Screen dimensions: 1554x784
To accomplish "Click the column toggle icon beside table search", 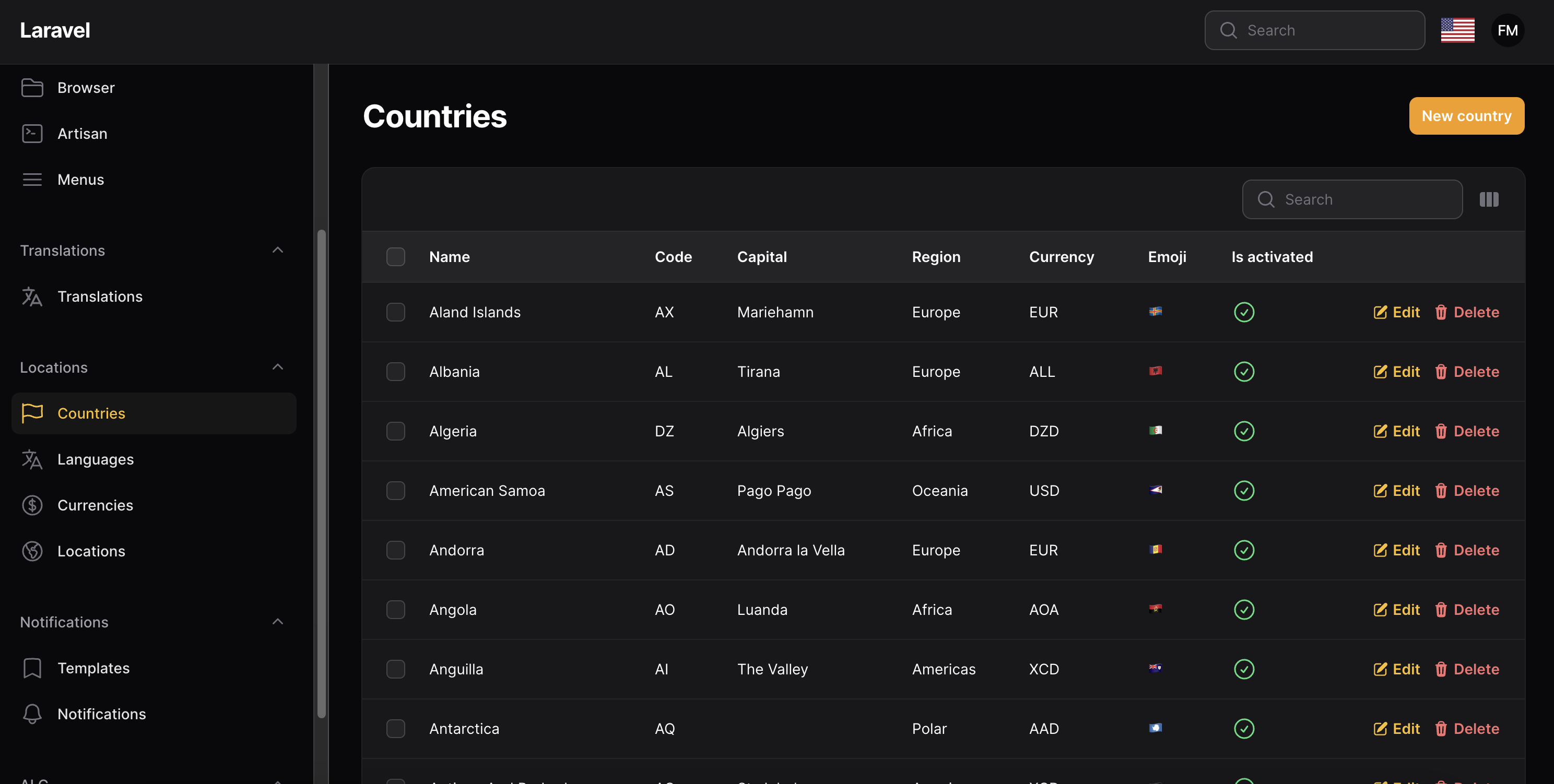I will coord(1489,199).
